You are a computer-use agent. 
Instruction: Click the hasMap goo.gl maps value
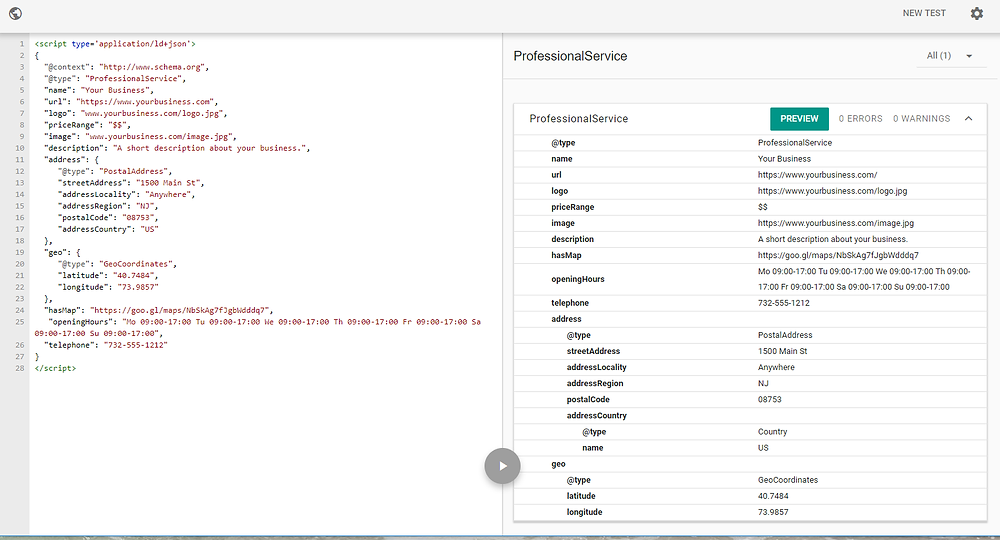point(838,255)
